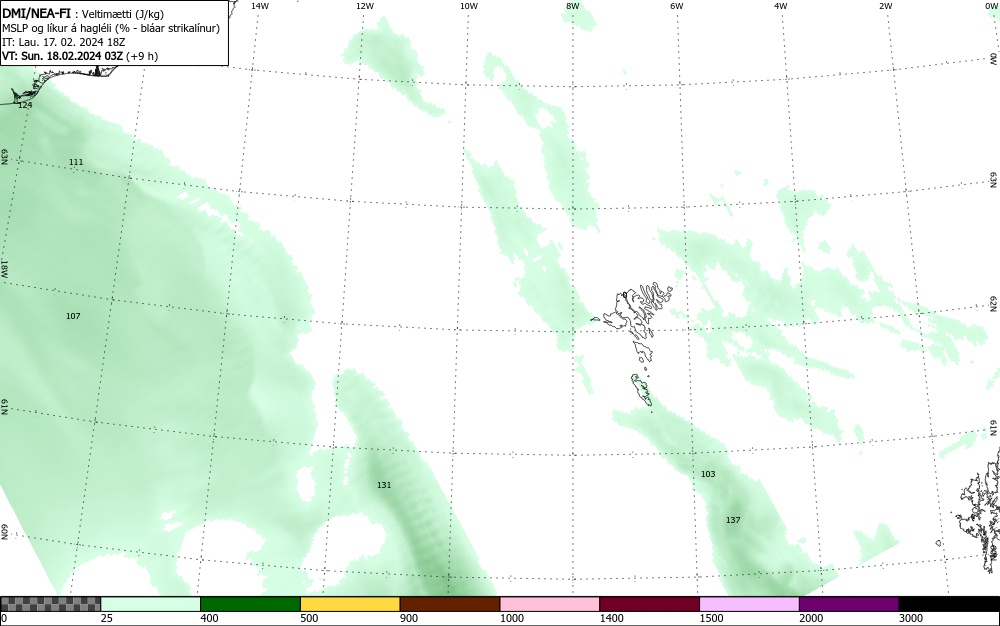
Task: Click the gray checkered 0-25 legend swatch
Action: [50, 604]
